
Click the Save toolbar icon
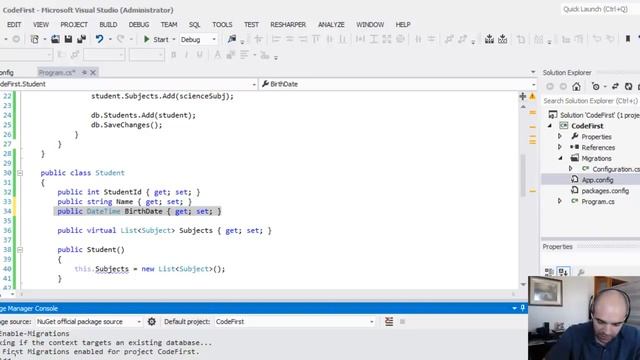pyautogui.click(x=68, y=39)
